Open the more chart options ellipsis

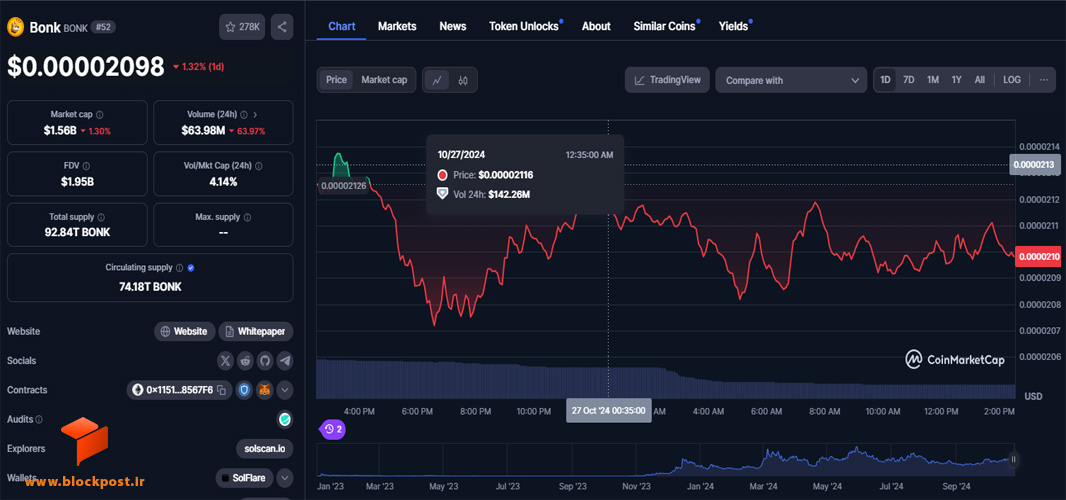pyautogui.click(x=1044, y=80)
